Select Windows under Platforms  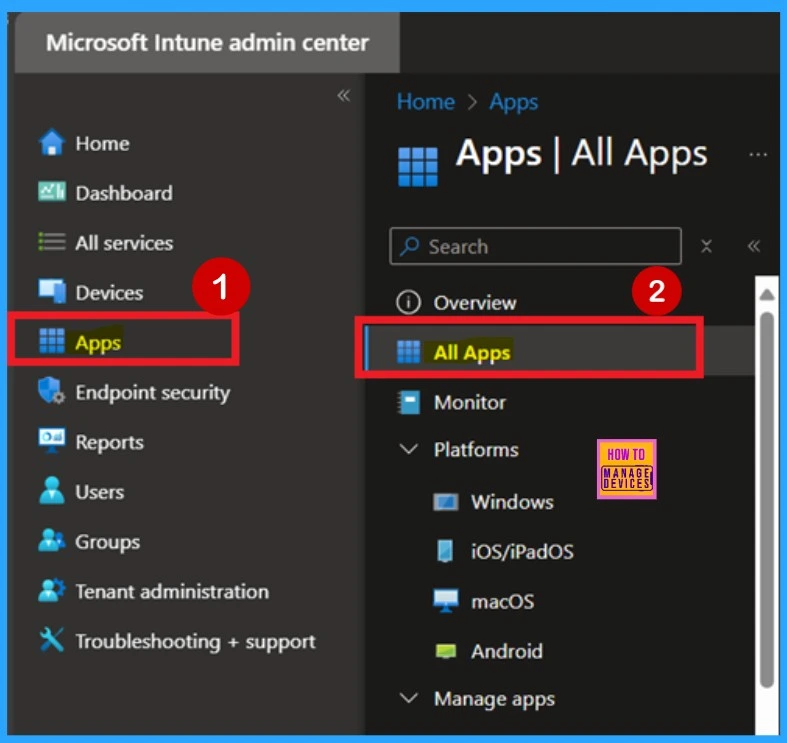[x=512, y=502]
